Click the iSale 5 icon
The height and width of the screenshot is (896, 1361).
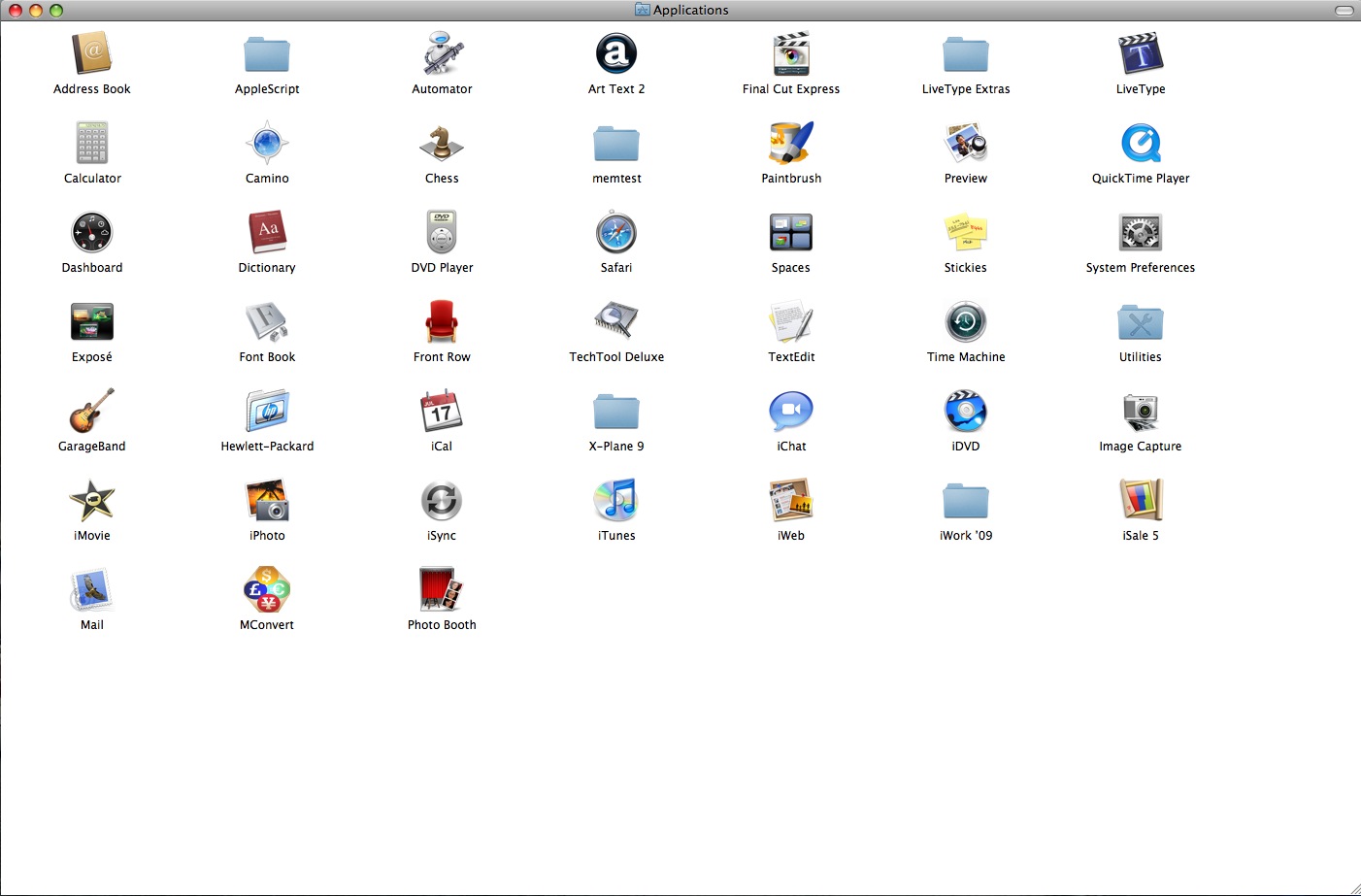pos(1141,500)
